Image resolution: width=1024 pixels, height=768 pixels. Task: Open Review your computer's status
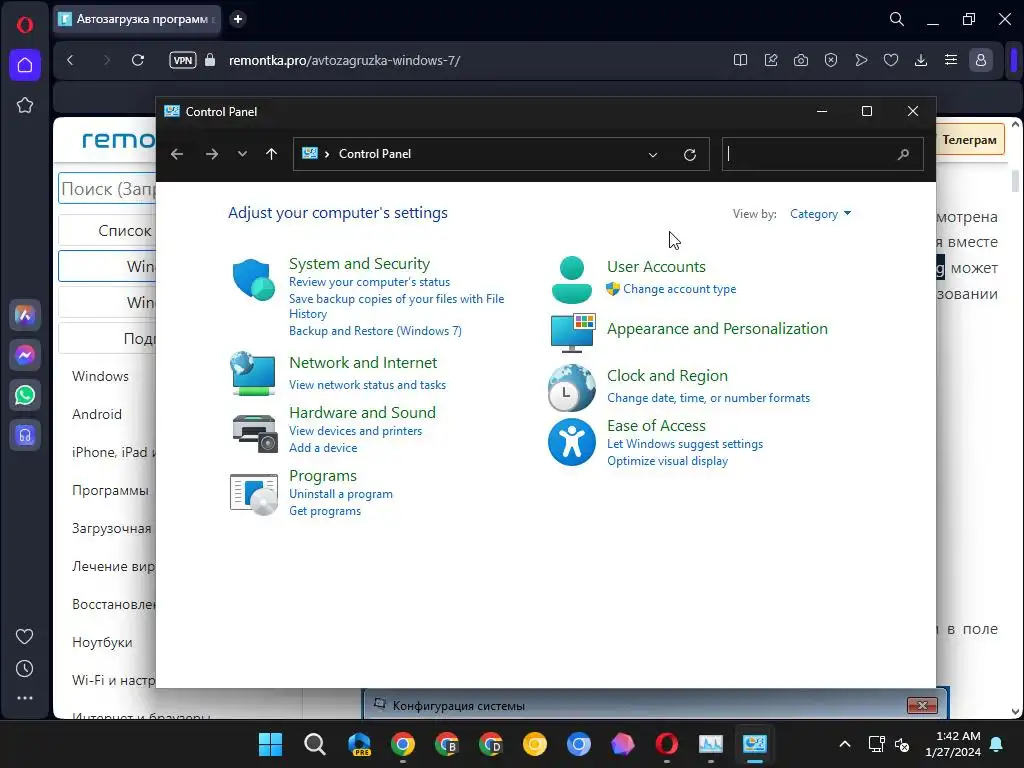pos(369,282)
